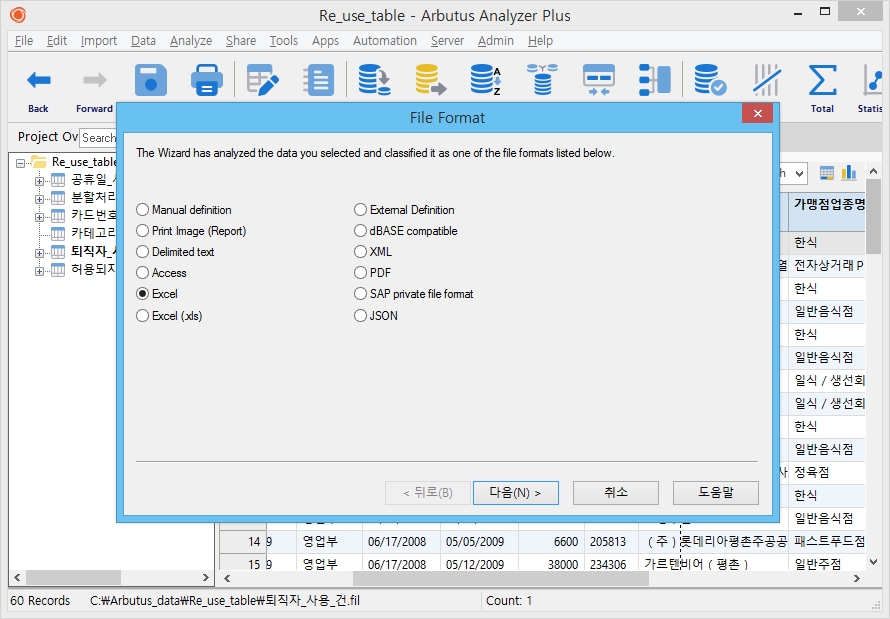Click the branching structure toolbar icon
This screenshot has width=890, height=619.
pyautogui.click(x=654, y=80)
